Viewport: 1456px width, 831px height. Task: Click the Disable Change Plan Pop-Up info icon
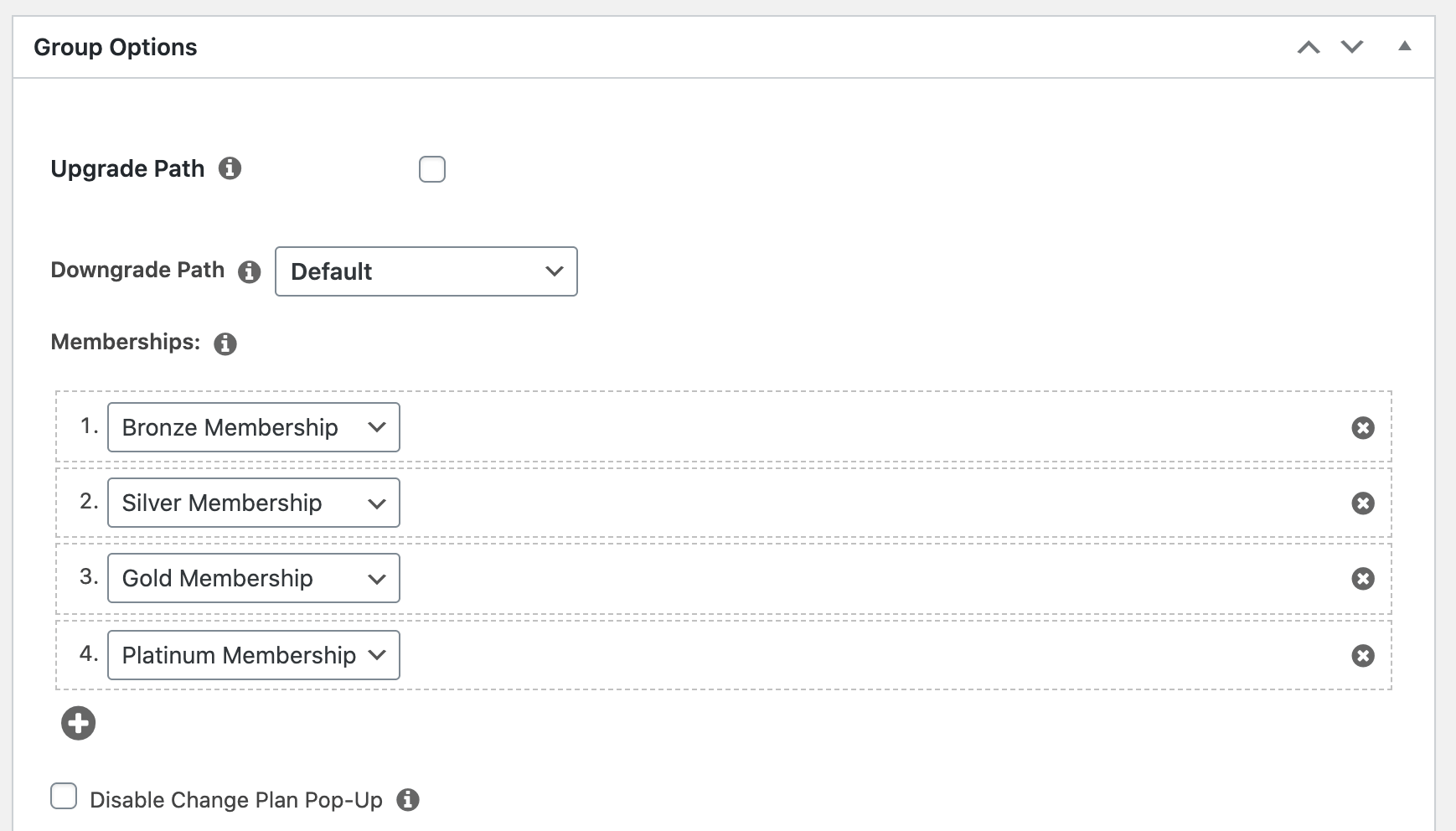(x=408, y=799)
